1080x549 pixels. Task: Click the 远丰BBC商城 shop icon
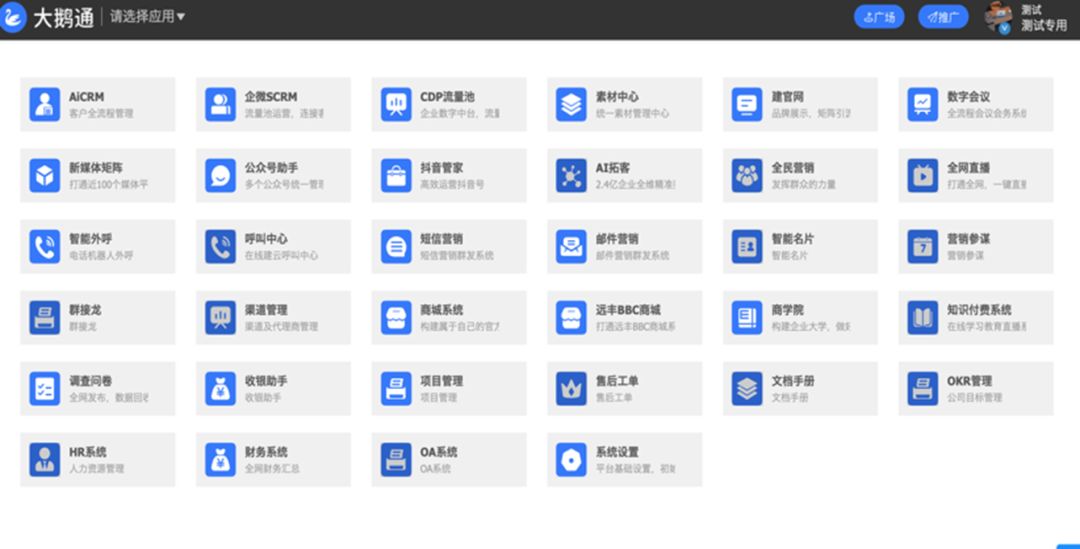[x=572, y=318]
